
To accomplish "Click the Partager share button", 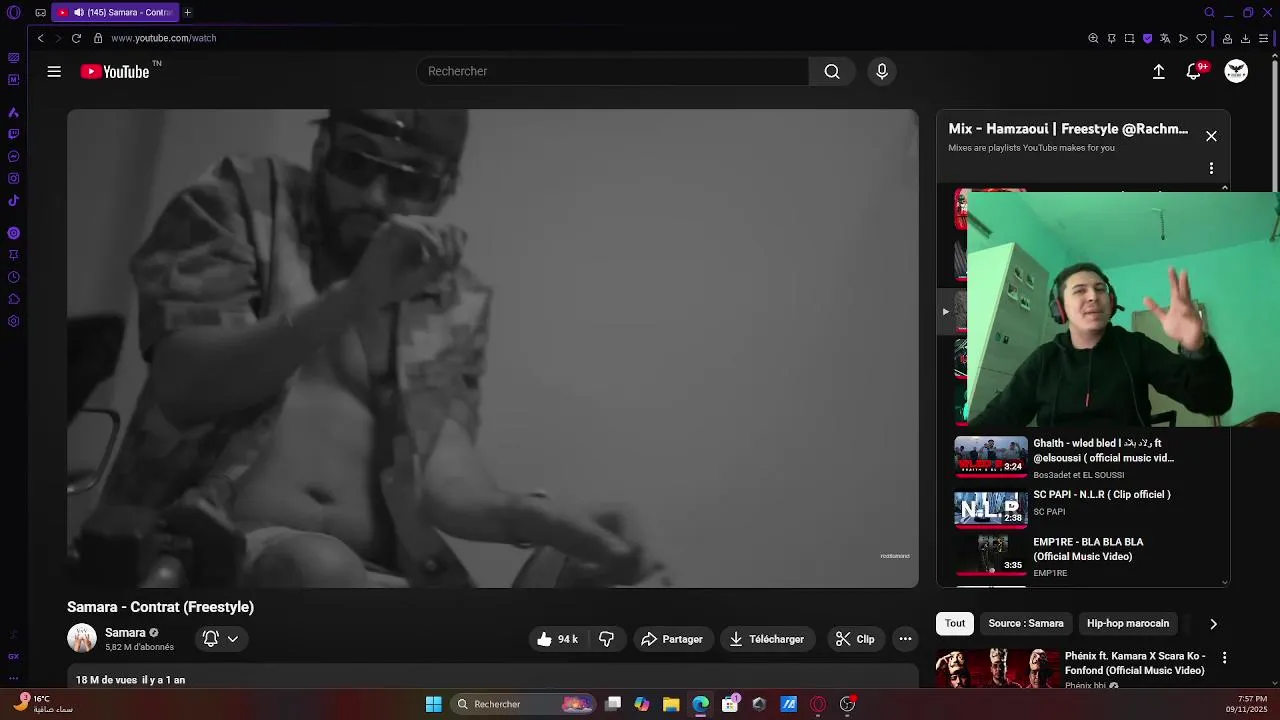I will [672, 639].
